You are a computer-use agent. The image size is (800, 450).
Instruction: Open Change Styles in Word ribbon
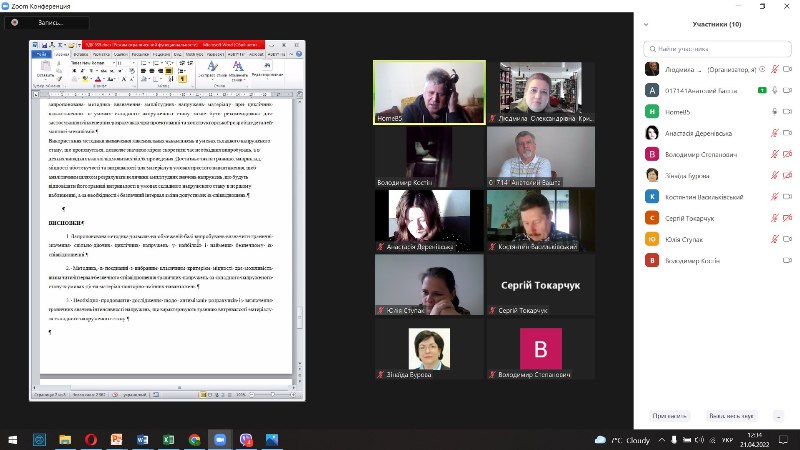click(x=238, y=71)
